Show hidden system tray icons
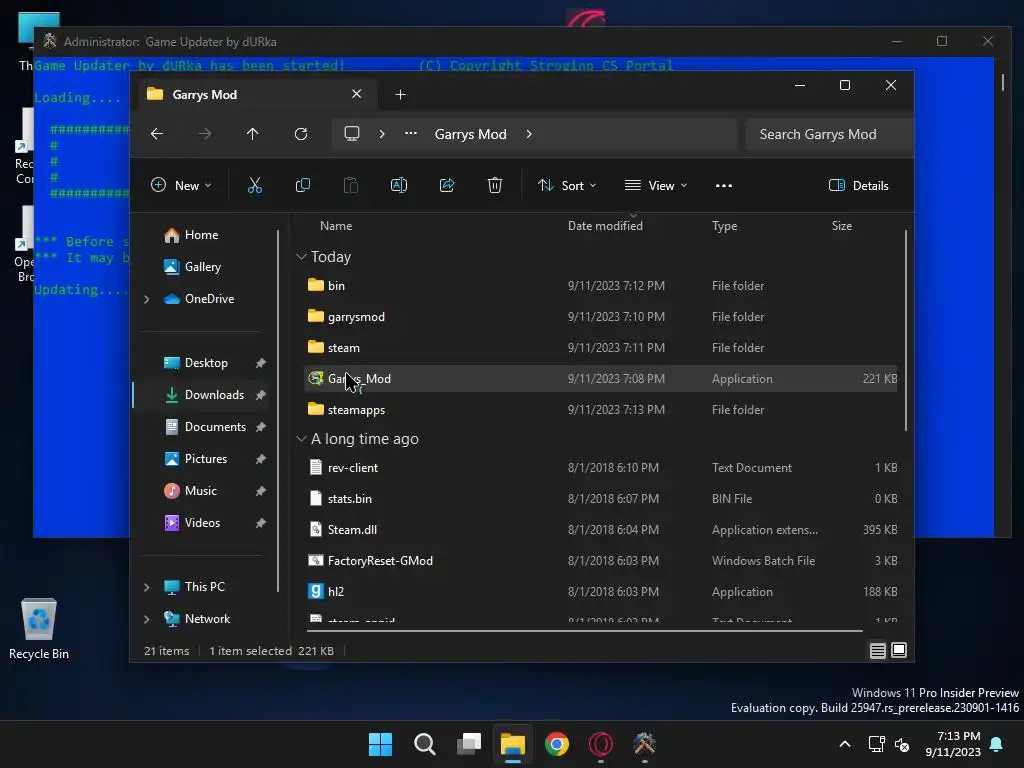The width and height of the screenshot is (1024, 768). pos(844,744)
